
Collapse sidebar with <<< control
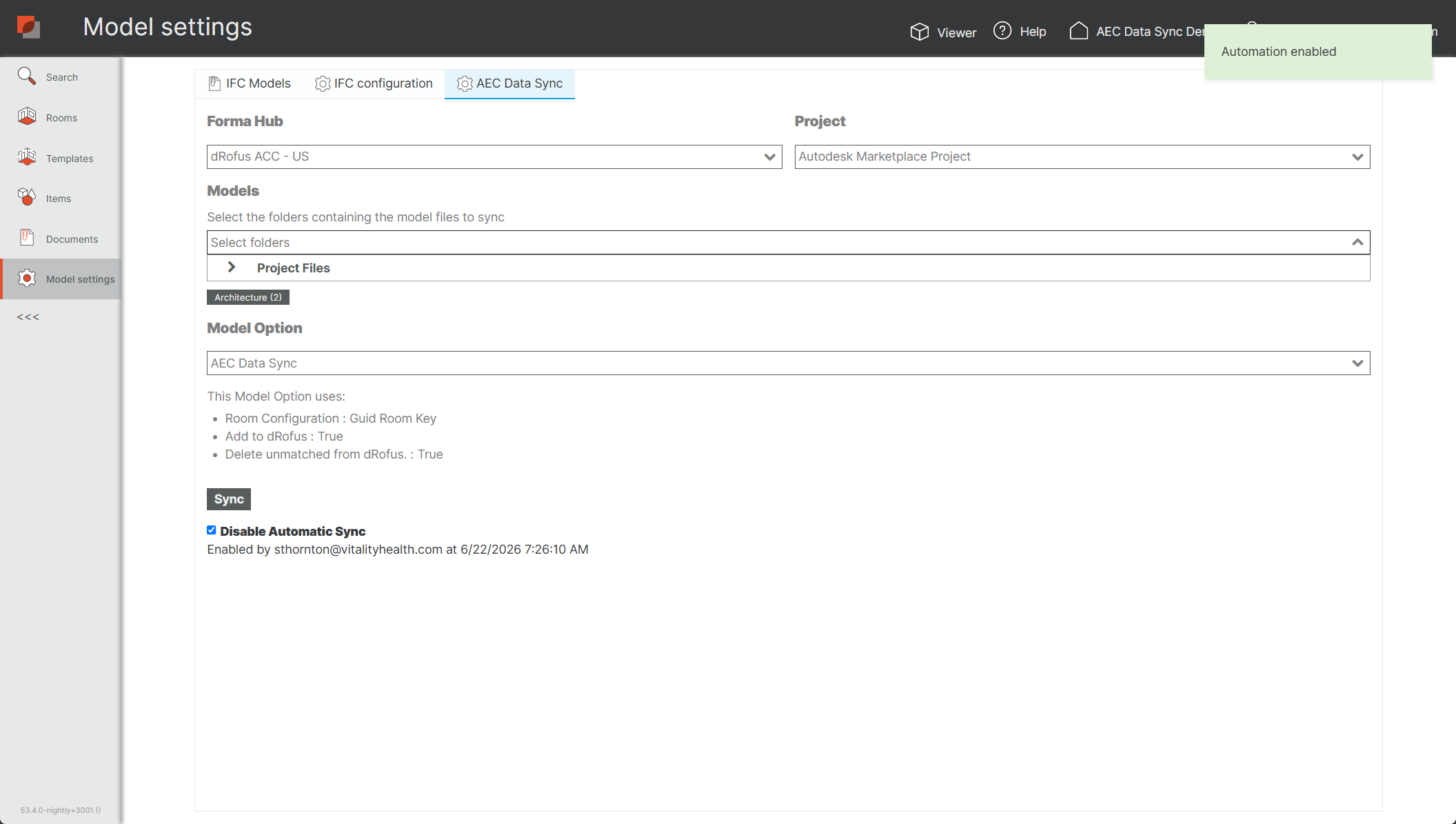tap(28, 317)
